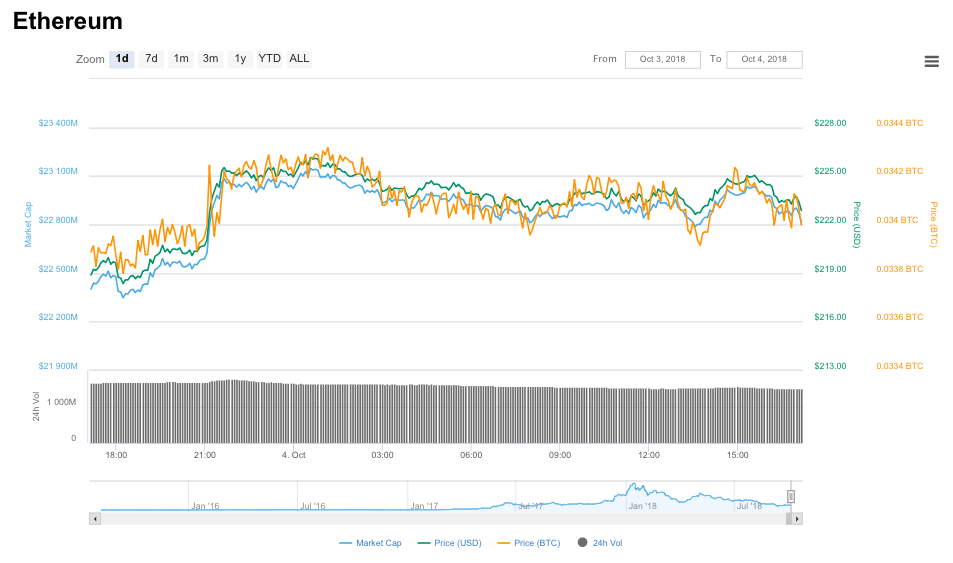This screenshot has width=953, height=563.
Task: Click the 12:00 time axis label
Action: pyautogui.click(x=649, y=455)
